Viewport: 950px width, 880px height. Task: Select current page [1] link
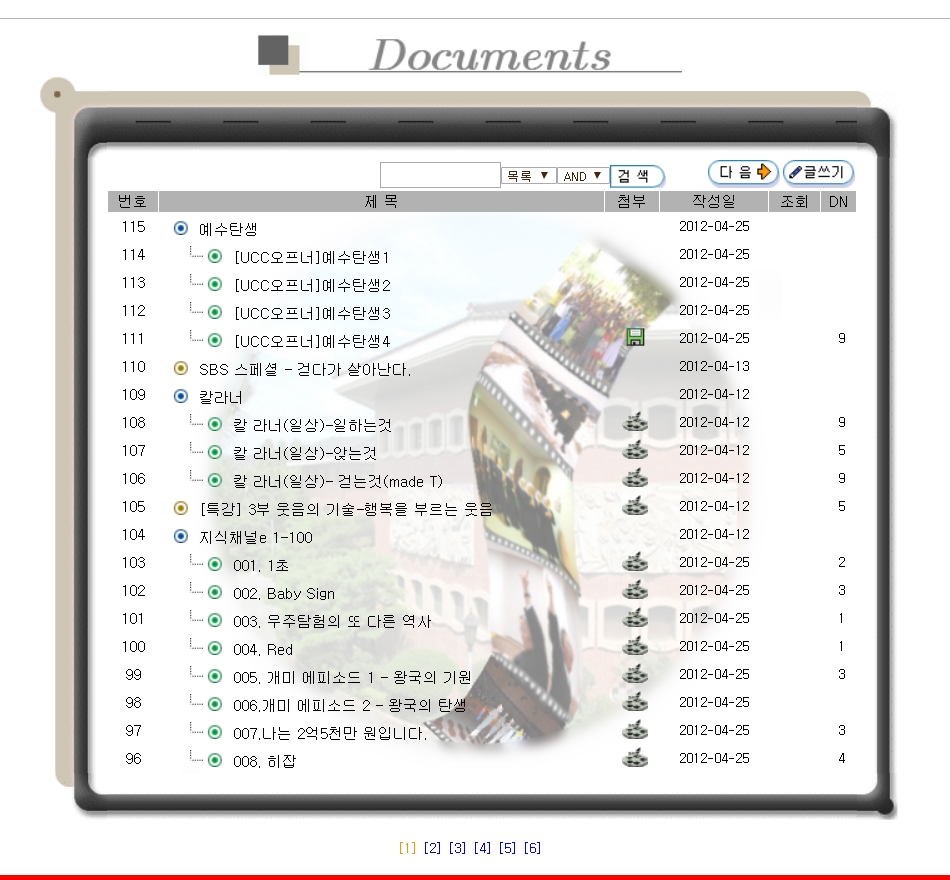coord(407,848)
